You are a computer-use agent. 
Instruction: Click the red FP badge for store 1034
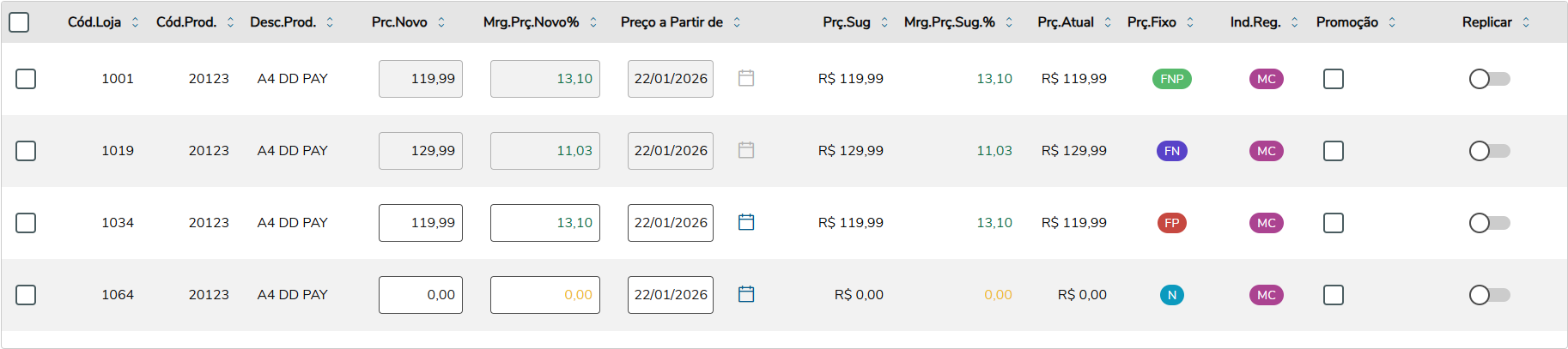coord(1171,223)
